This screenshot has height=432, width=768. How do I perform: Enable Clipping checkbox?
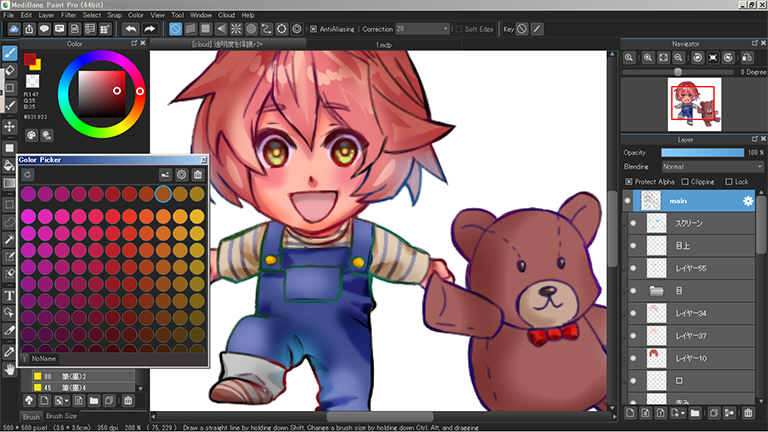[x=685, y=182]
